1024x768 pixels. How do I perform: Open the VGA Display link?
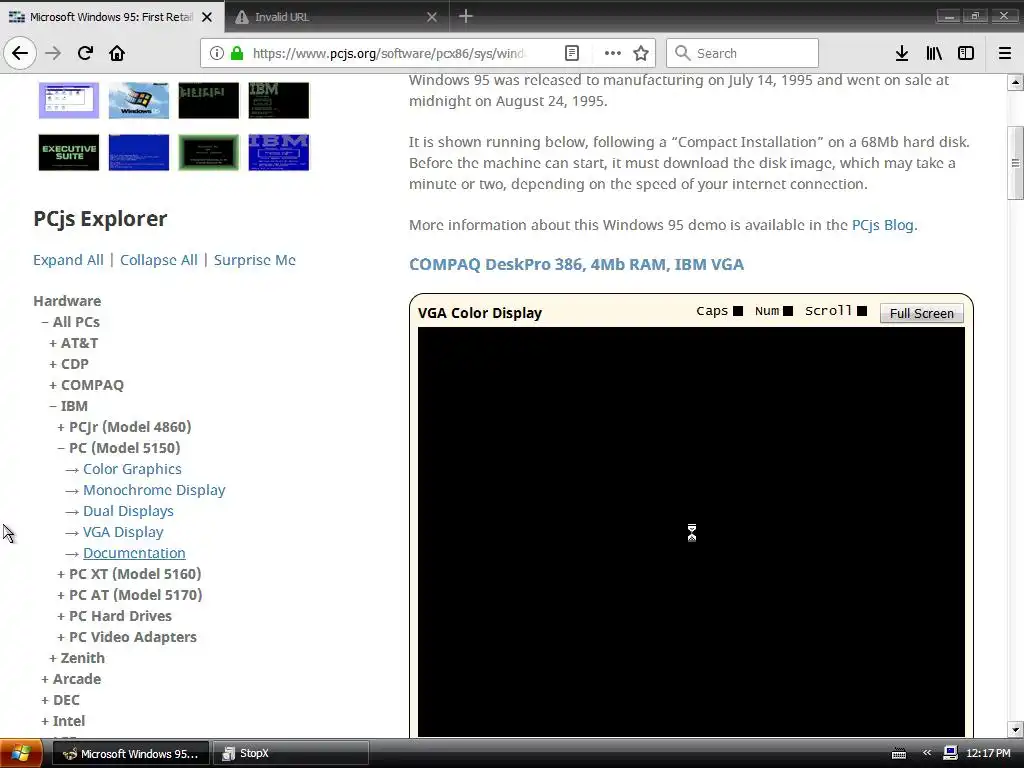click(x=123, y=532)
